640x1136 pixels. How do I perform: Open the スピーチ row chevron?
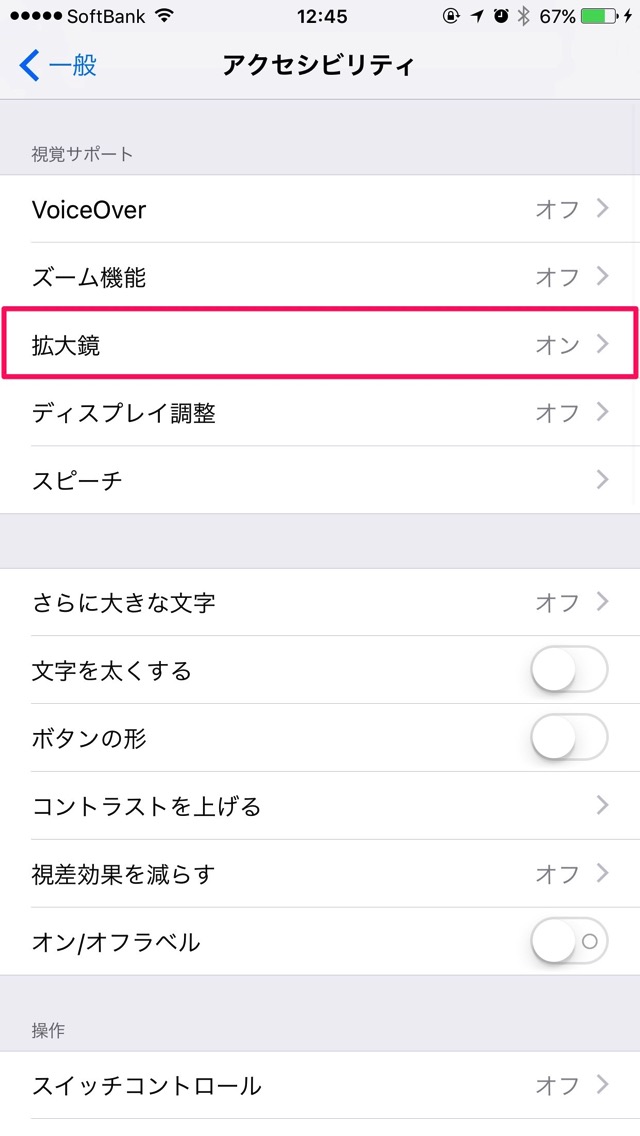602,480
